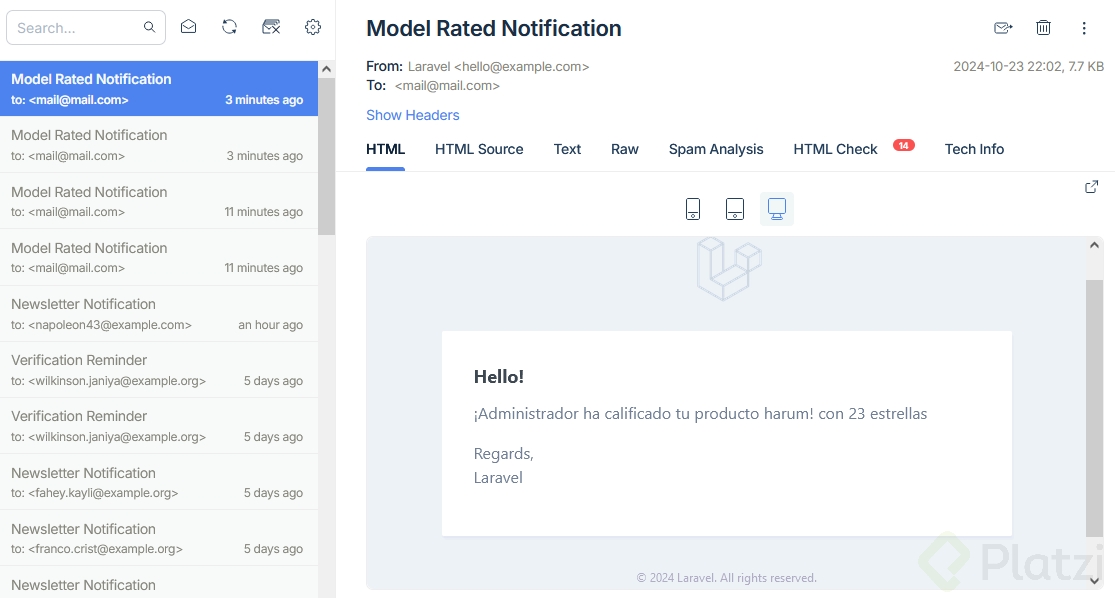This screenshot has height=598, width=1115.
Task: Click the search magnifier icon
Action: pos(149,28)
